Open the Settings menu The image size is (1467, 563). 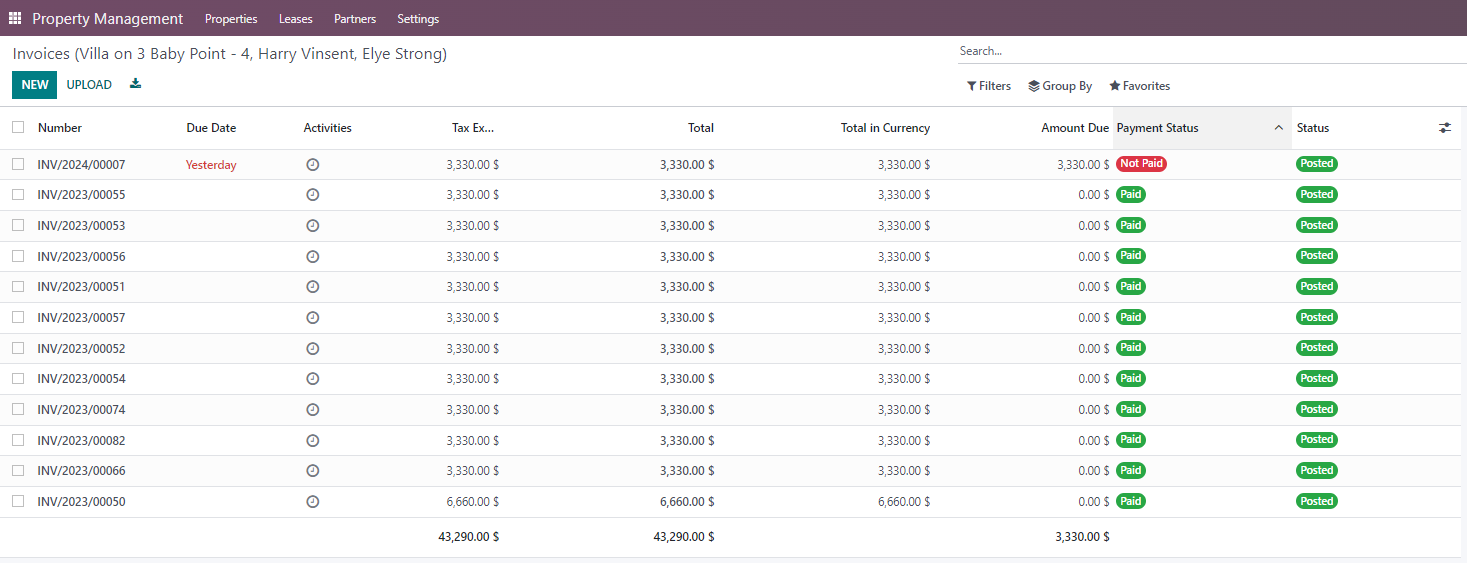pos(417,19)
